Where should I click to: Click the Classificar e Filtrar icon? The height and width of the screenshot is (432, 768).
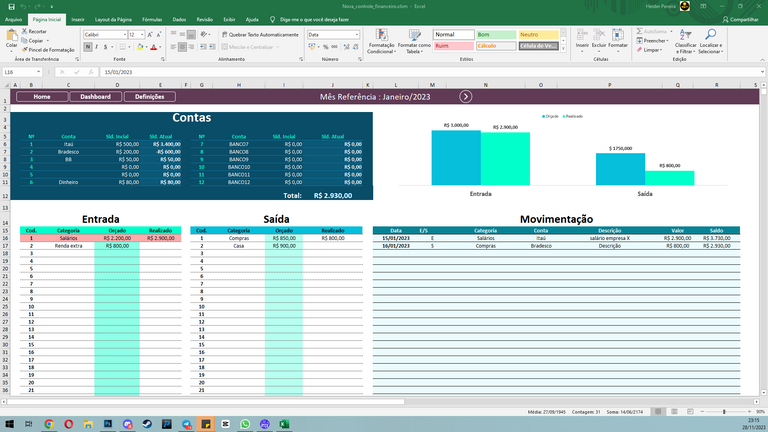686,35
